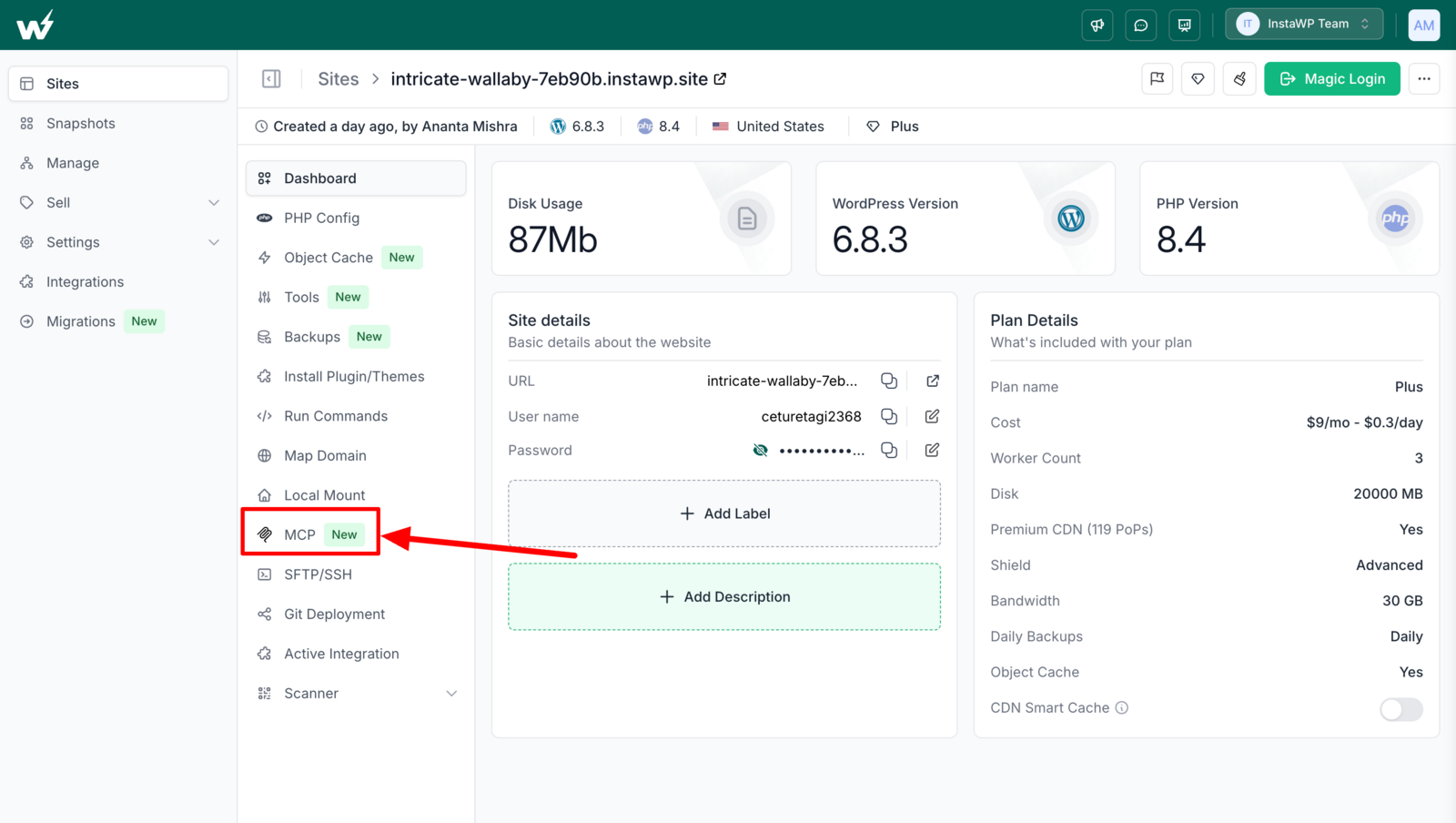The width and height of the screenshot is (1456, 823).
Task: Open Migrations in left sidebar
Action: (x=118, y=321)
